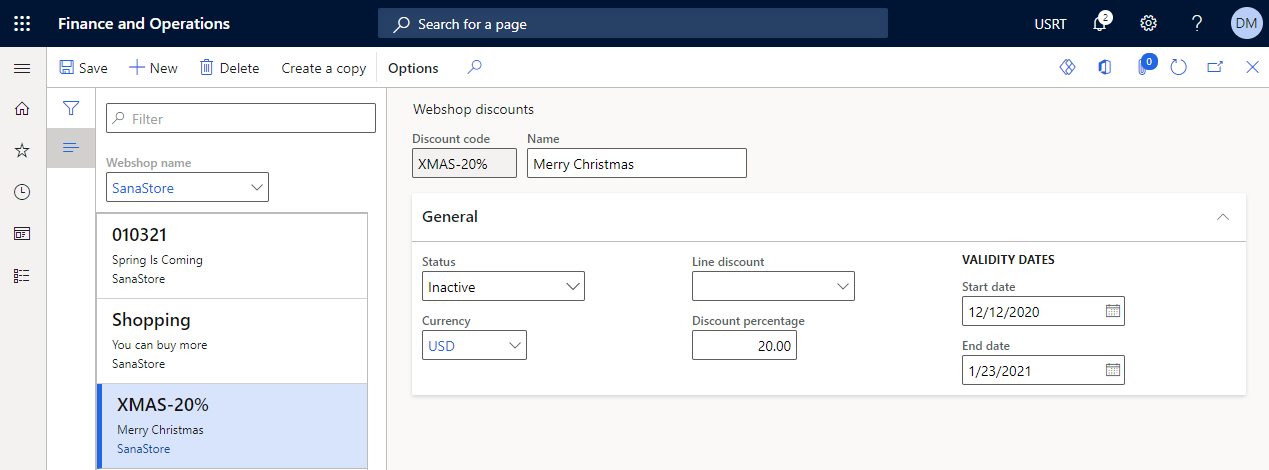
Task: Open Favorites star in sidebar
Action: [22, 150]
